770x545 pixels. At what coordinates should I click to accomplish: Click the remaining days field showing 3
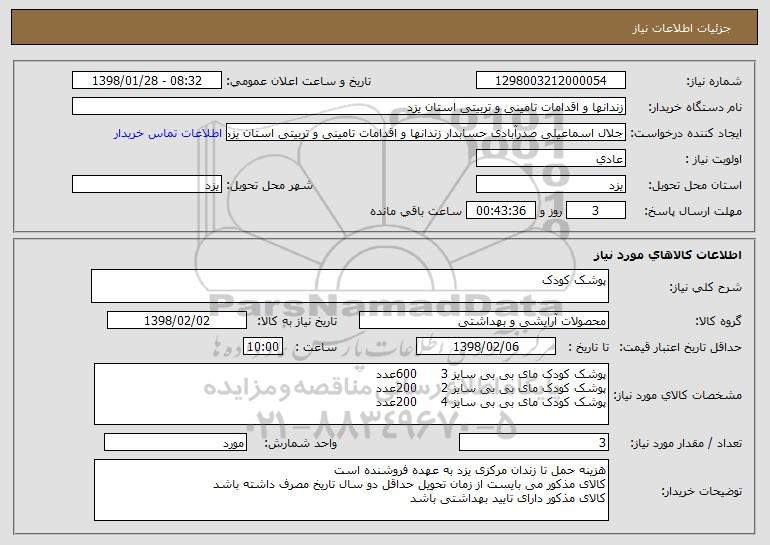[x=596, y=211]
